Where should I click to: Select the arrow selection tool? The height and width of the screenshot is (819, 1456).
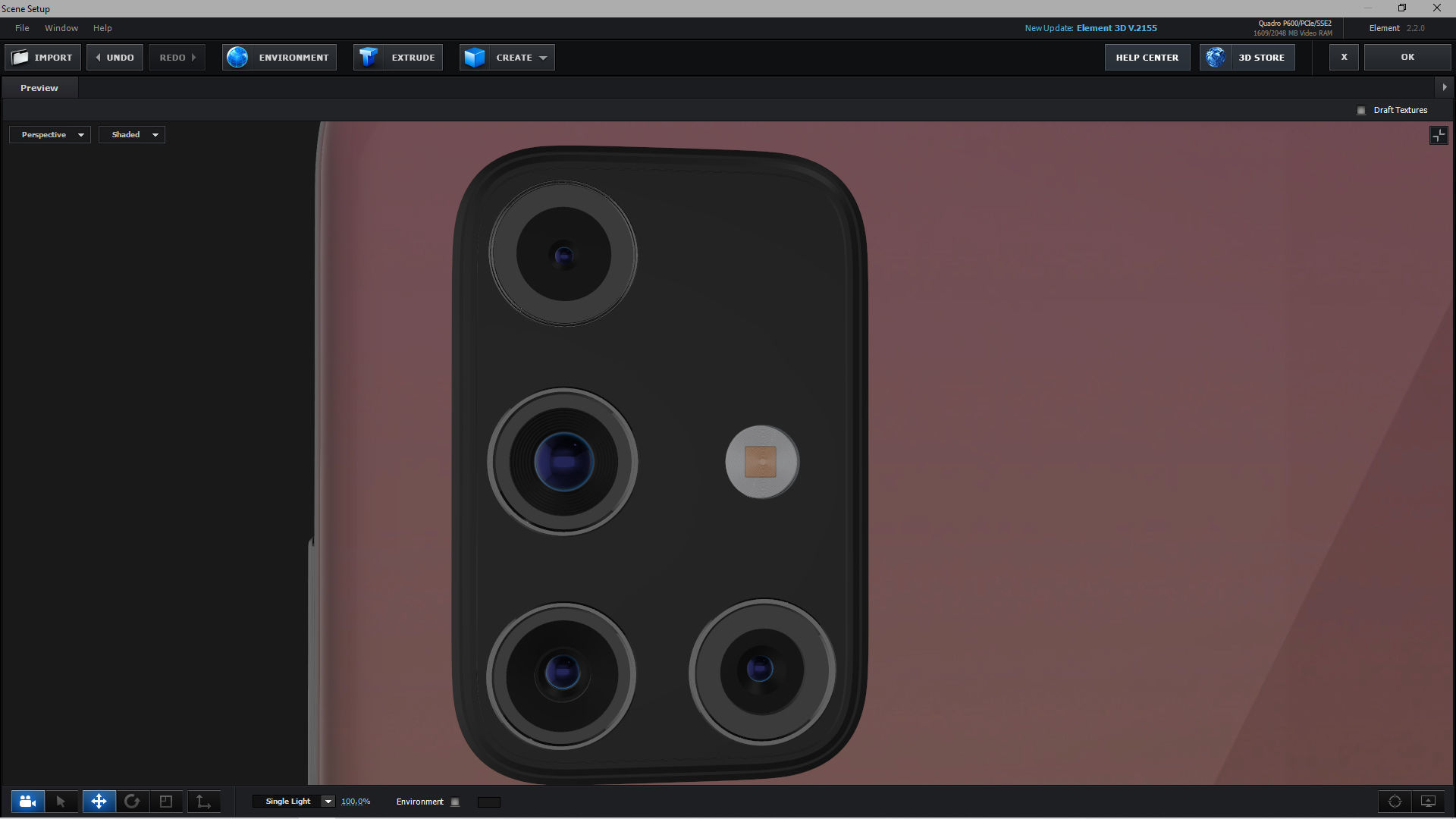click(61, 802)
